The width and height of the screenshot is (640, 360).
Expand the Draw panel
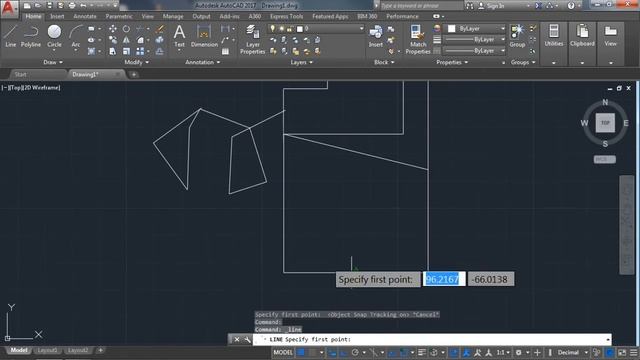click(x=53, y=62)
